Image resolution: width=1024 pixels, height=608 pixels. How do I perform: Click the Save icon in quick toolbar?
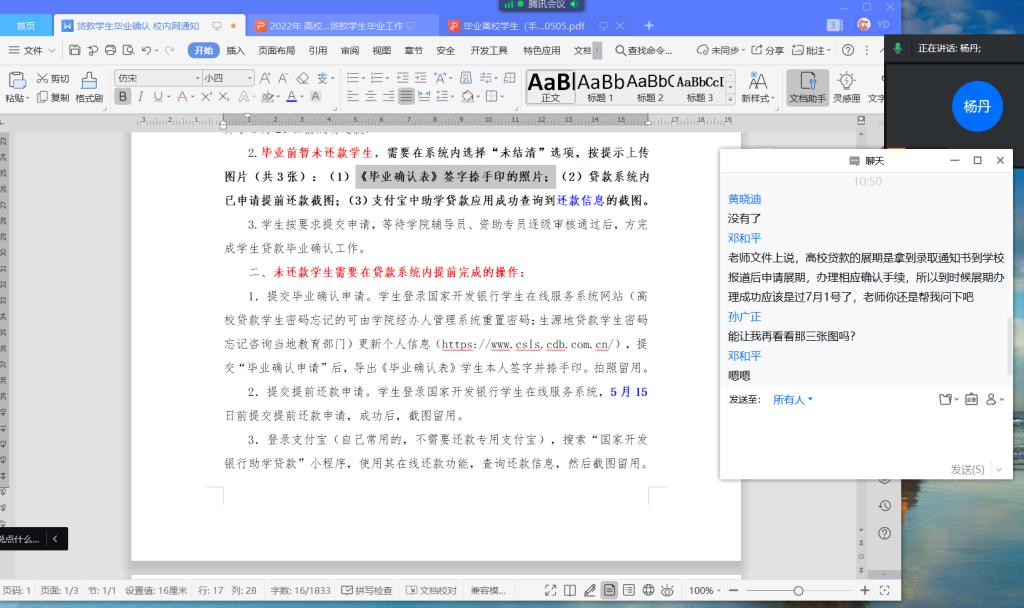coord(74,50)
